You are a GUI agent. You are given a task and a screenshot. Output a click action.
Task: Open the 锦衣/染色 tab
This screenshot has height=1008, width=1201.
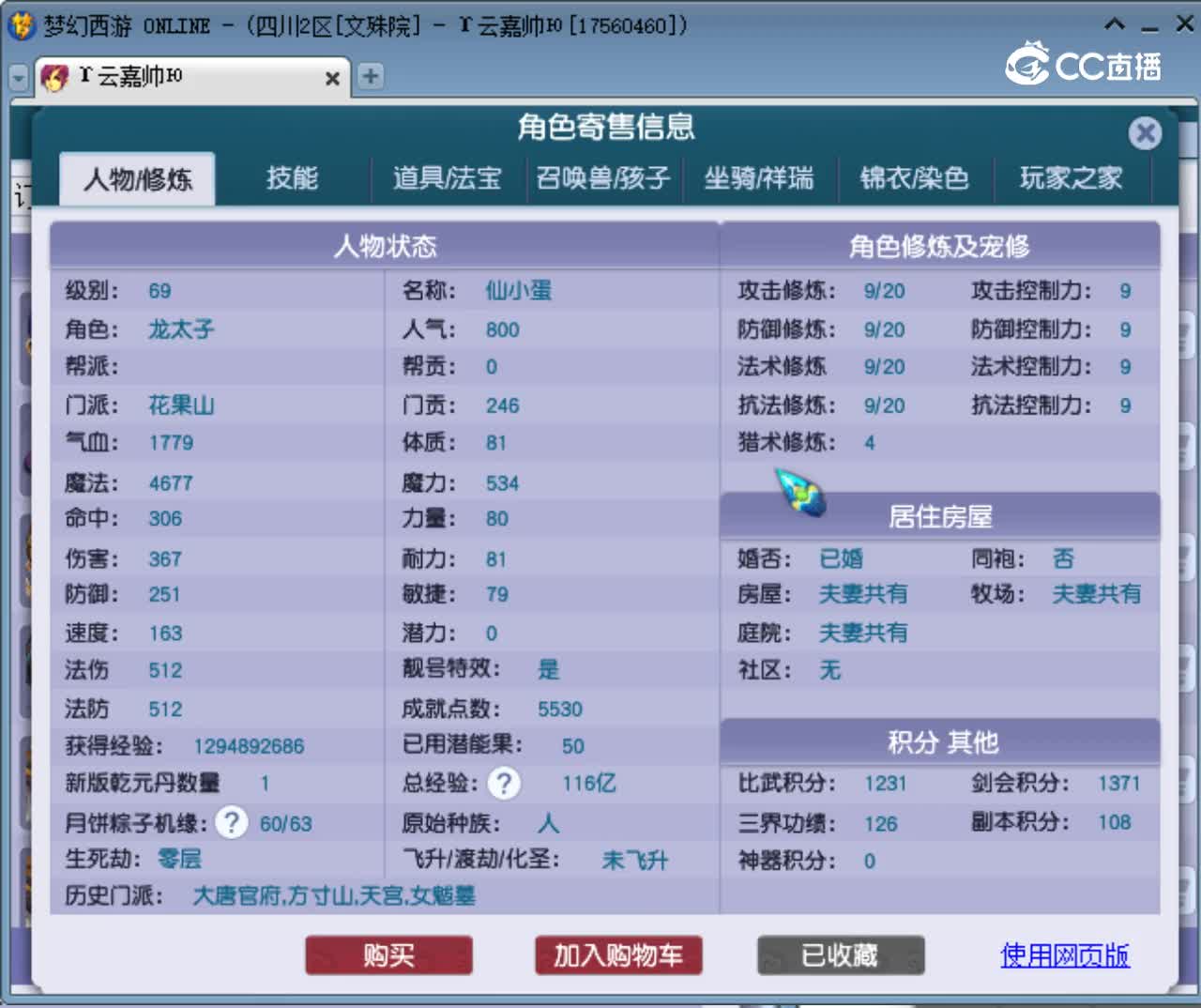pyautogui.click(x=915, y=178)
